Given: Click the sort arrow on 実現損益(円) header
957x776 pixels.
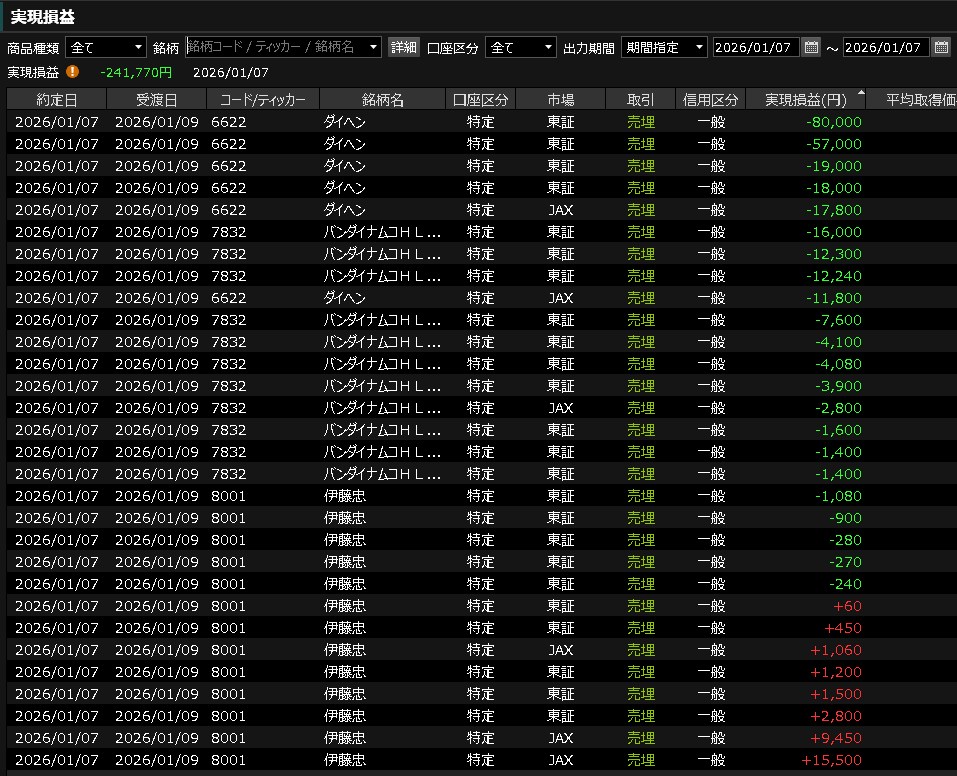Looking at the screenshot, I should 861,93.
